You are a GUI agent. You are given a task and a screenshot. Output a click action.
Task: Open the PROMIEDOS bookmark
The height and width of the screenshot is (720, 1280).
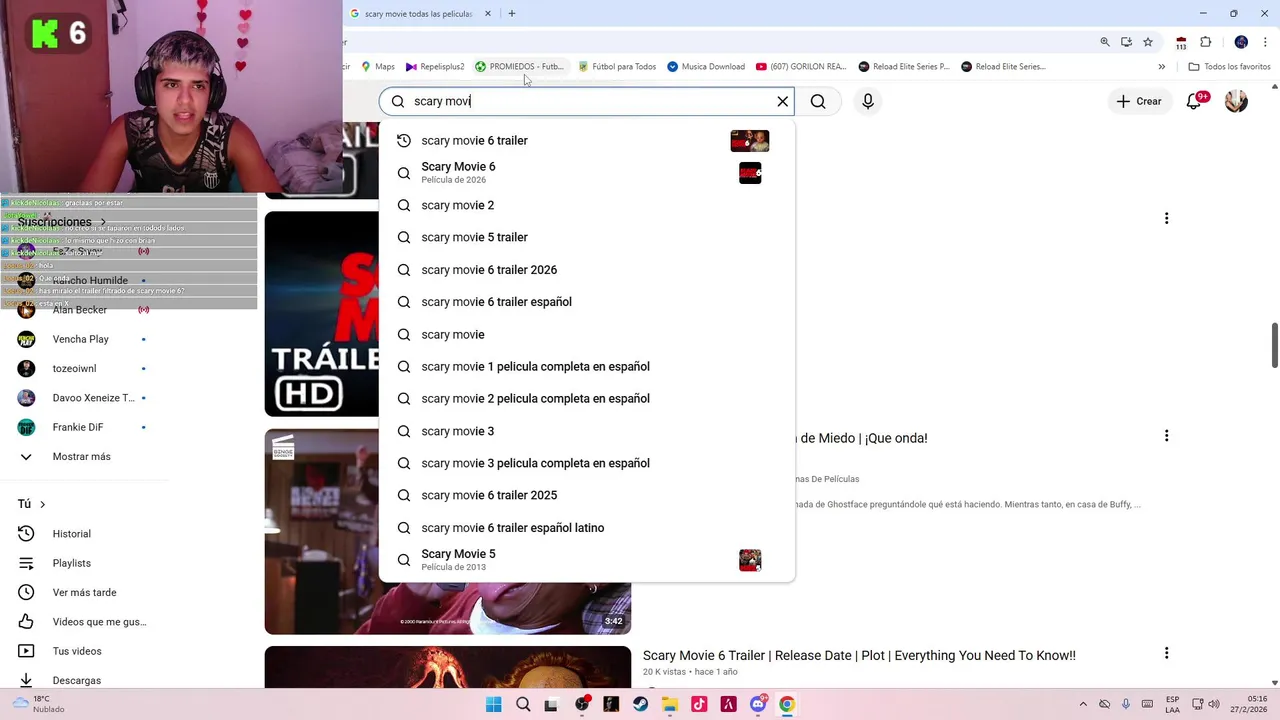pyautogui.click(x=519, y=67)
